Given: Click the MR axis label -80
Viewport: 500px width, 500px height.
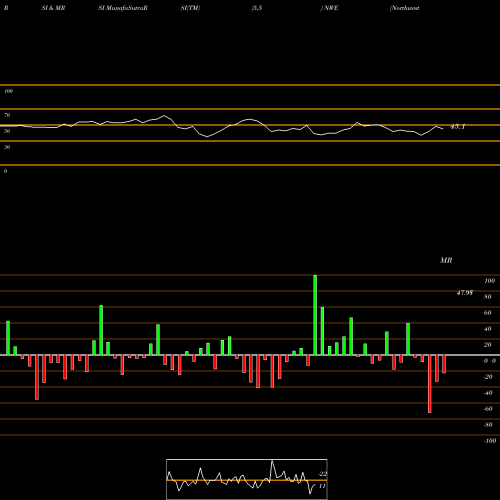Looking at the screenshot, I should [488, 425].
